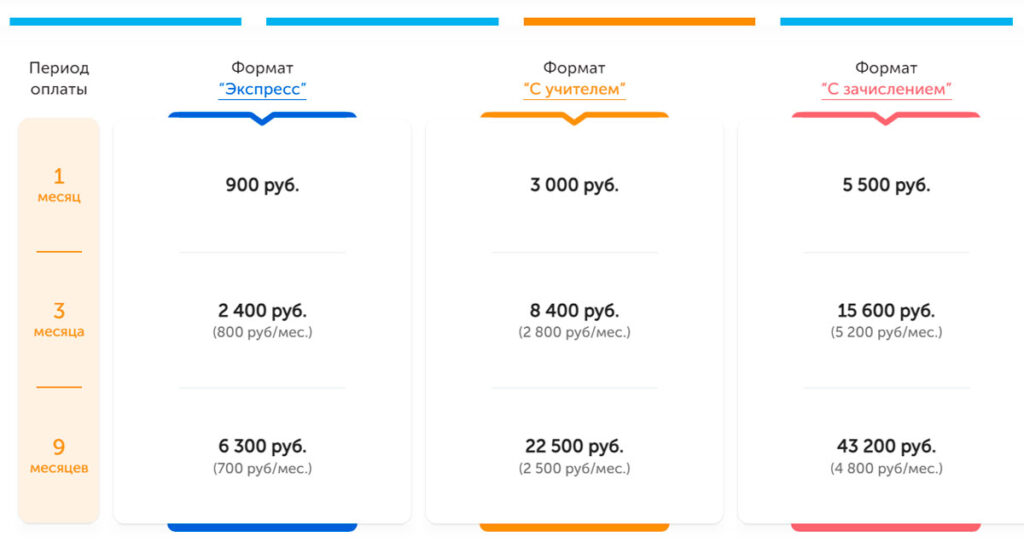This screenshot has height=549, width=1024.
Task: Select the 1 месяц payment period
Action: tap(59, 185)
